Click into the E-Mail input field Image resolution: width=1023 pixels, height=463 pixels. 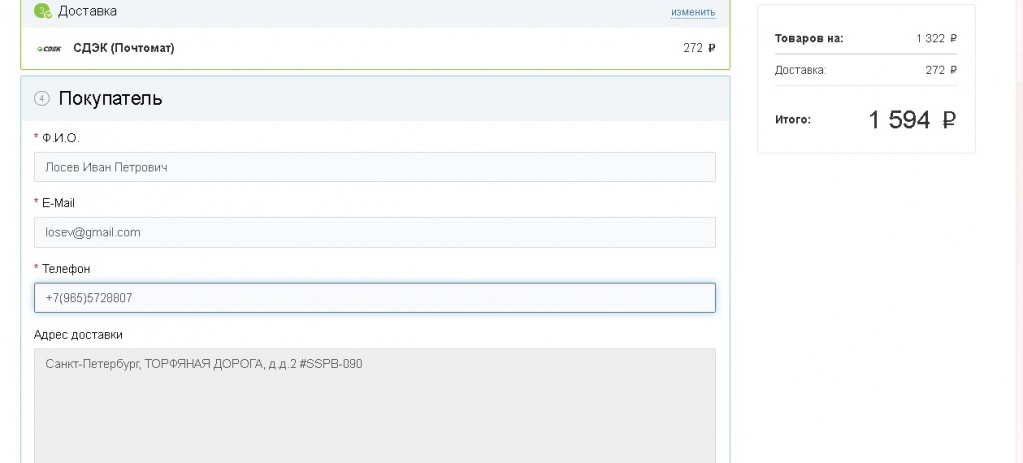374,232
